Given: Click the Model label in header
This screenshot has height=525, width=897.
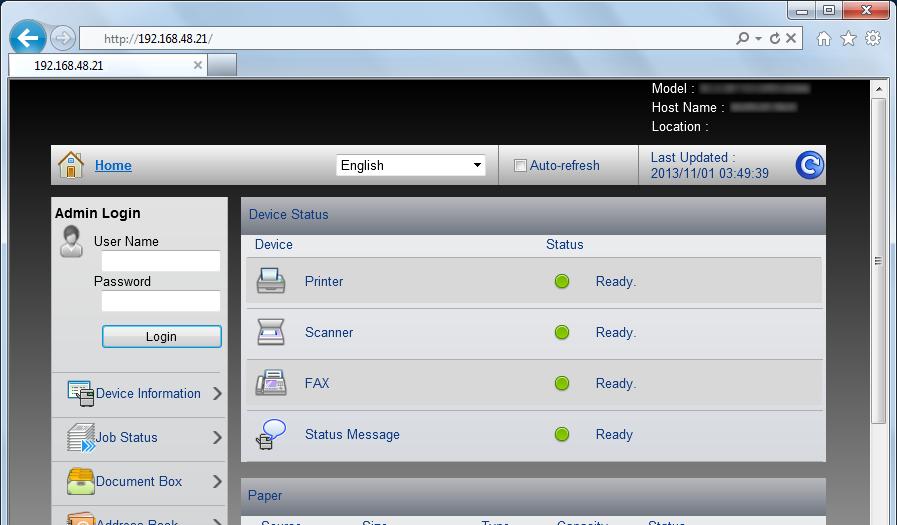Looking at the screenshot, I should [x=673, y=89].
